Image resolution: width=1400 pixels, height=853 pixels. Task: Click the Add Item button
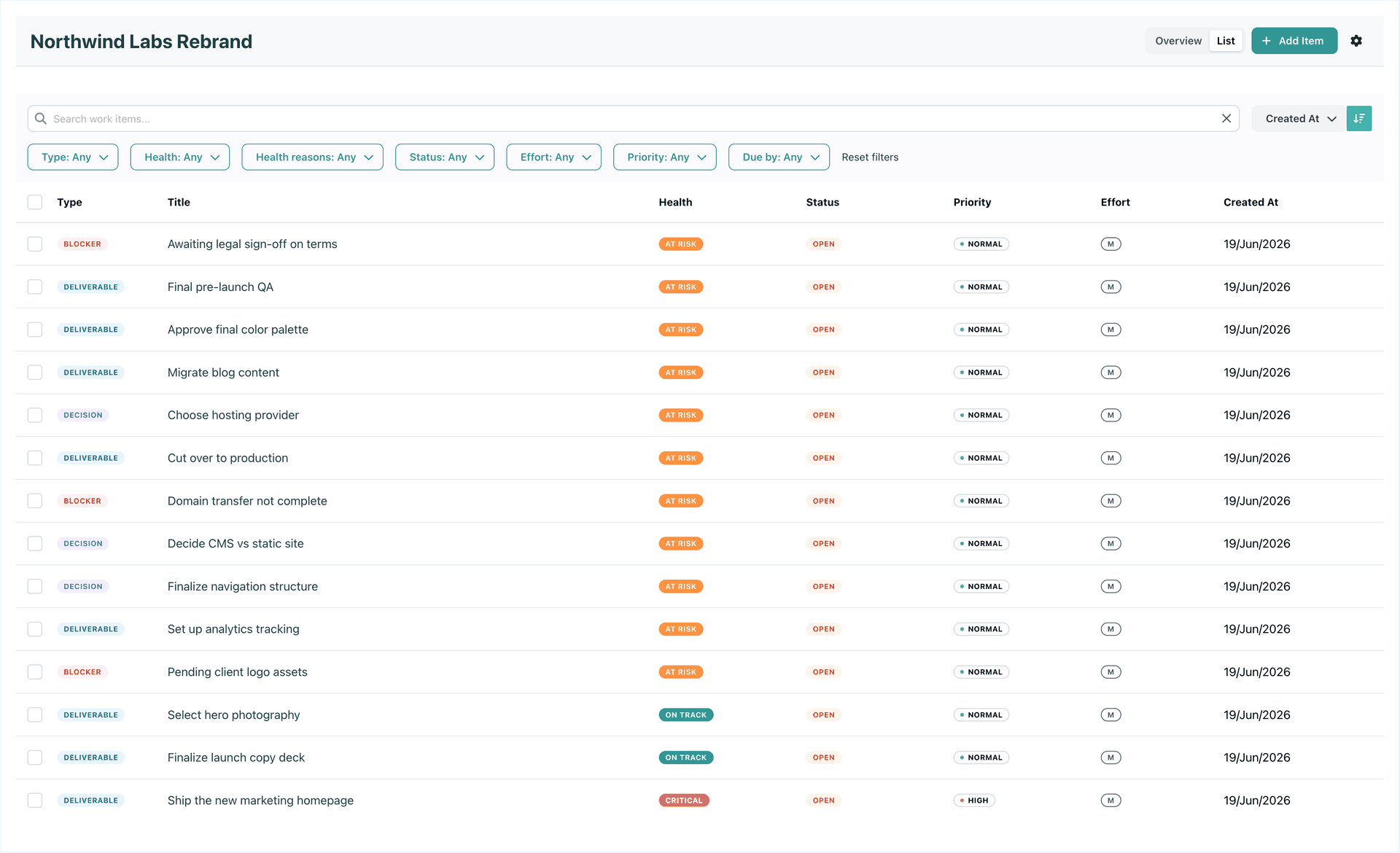pos(1294,41)
